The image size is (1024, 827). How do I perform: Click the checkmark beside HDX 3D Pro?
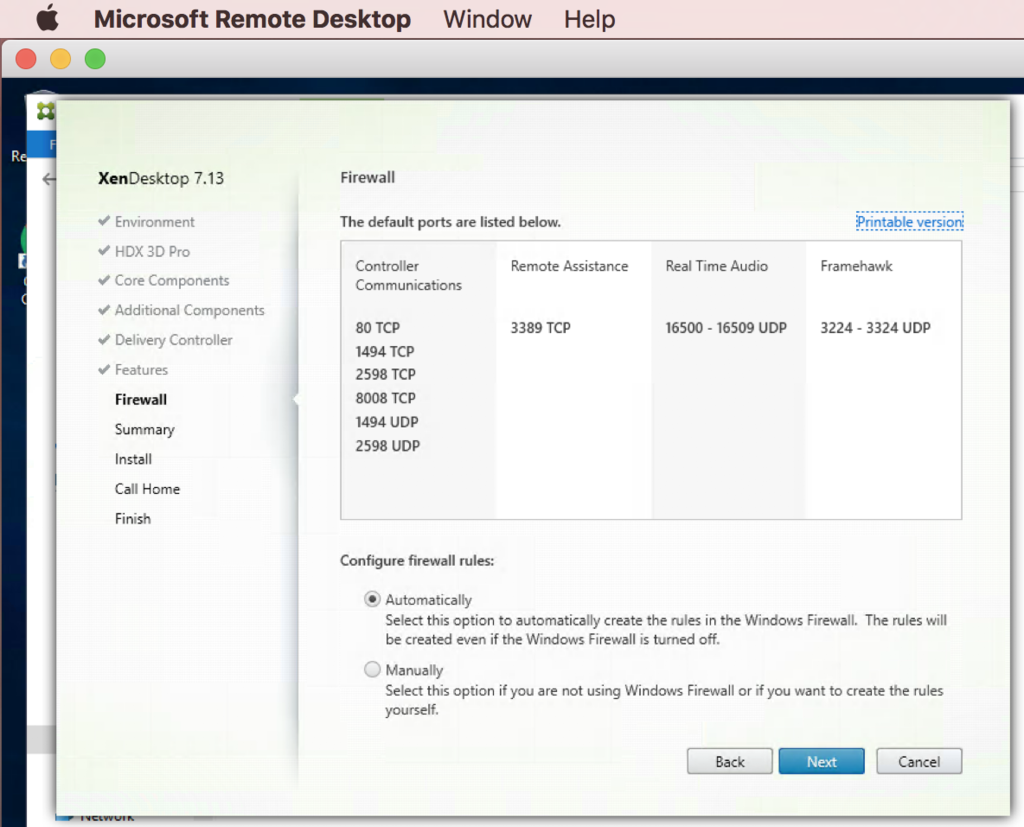click(x=104, y=251)
